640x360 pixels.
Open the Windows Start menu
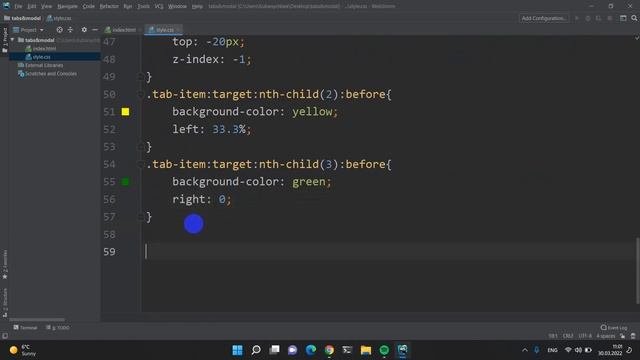point(237,350)
